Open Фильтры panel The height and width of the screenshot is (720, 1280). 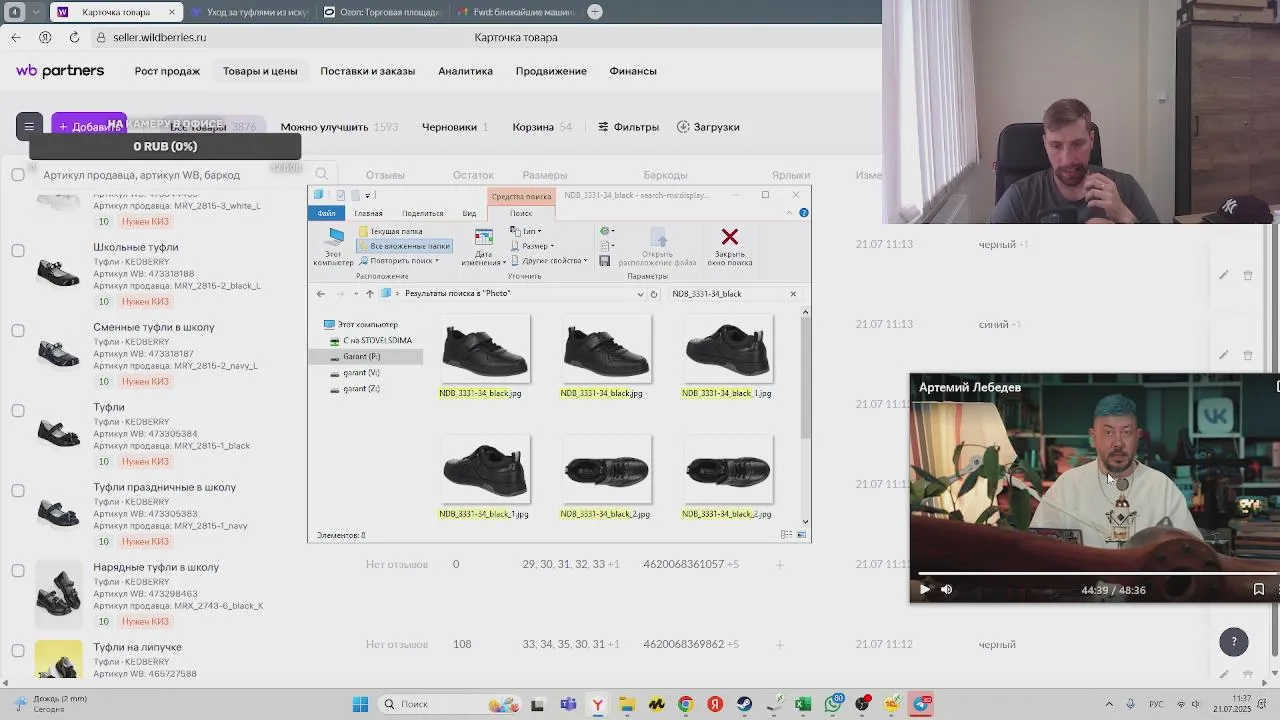pyautogui.click(x=628, y=127)
